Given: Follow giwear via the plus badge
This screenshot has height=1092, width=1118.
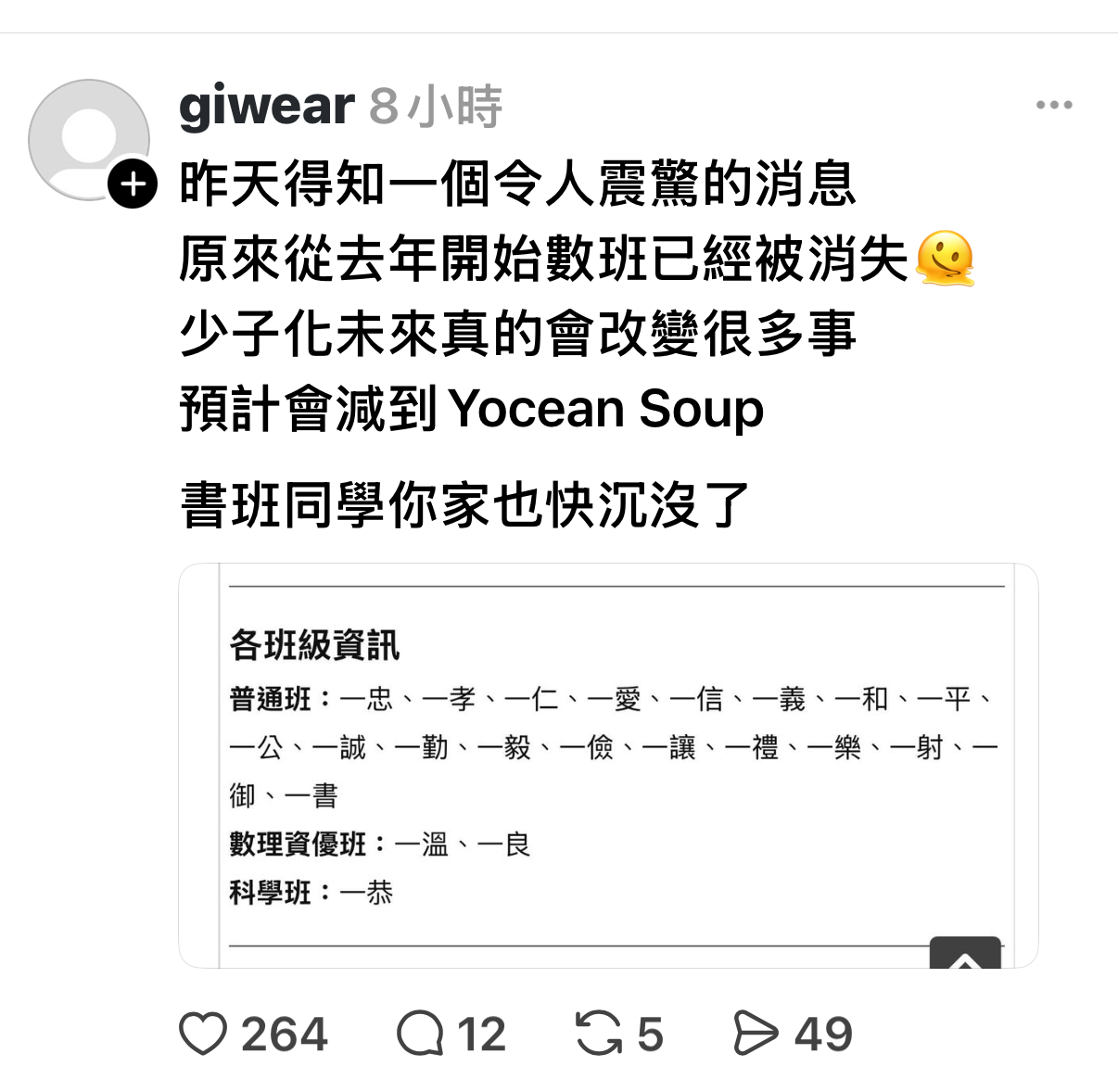Looking at the screenshot, I should click(133, 184).
